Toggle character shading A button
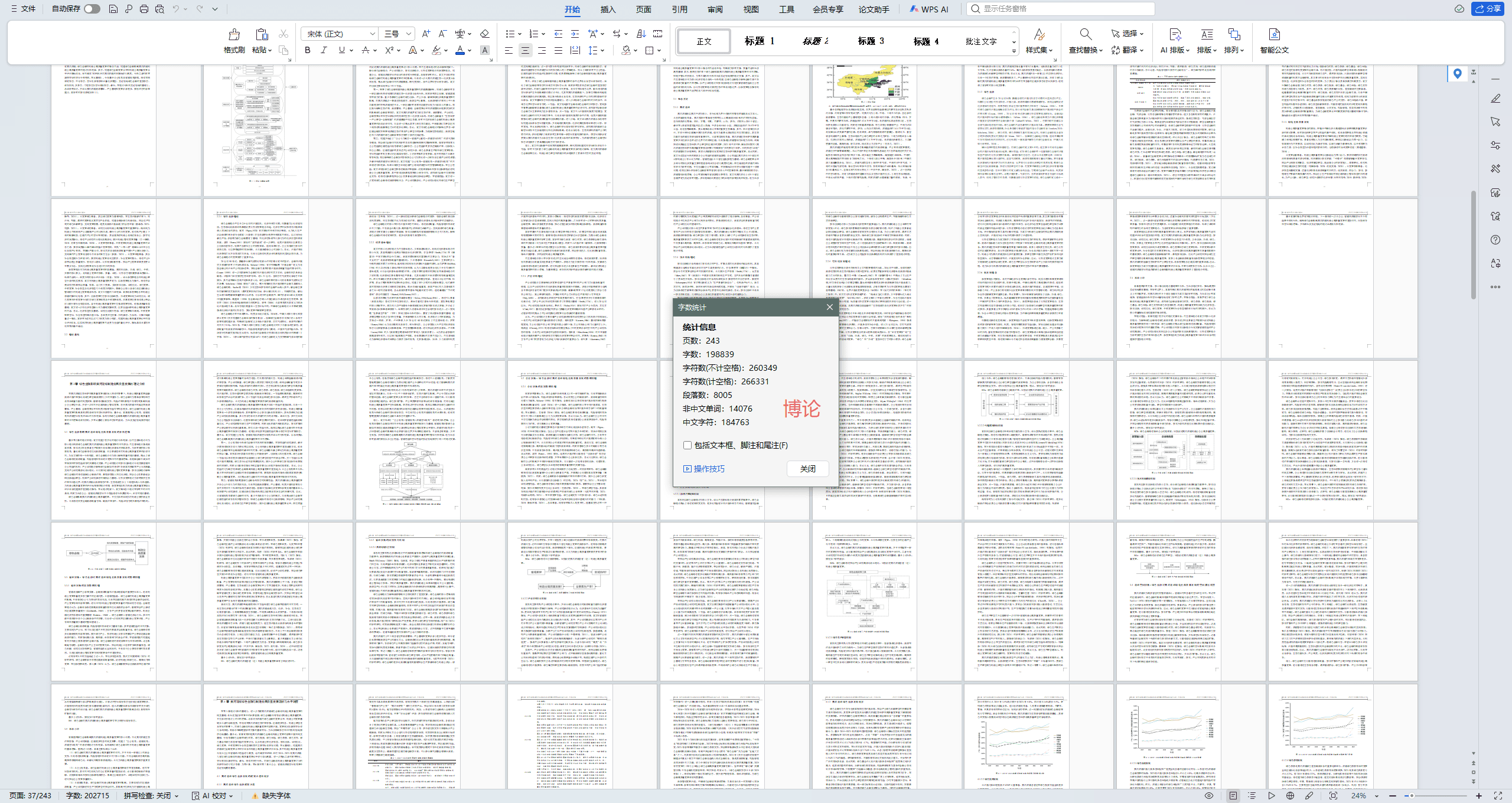Screen dimensions: 1512x803 pos(485,50)
